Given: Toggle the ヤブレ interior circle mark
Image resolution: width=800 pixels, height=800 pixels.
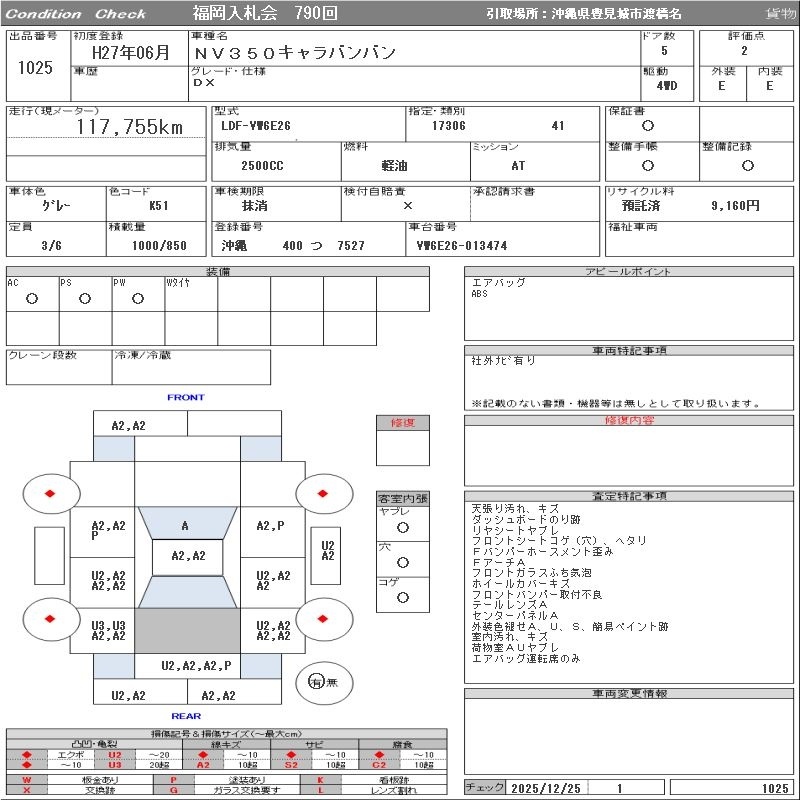Looking at the screenshot, I should (402, 527).
